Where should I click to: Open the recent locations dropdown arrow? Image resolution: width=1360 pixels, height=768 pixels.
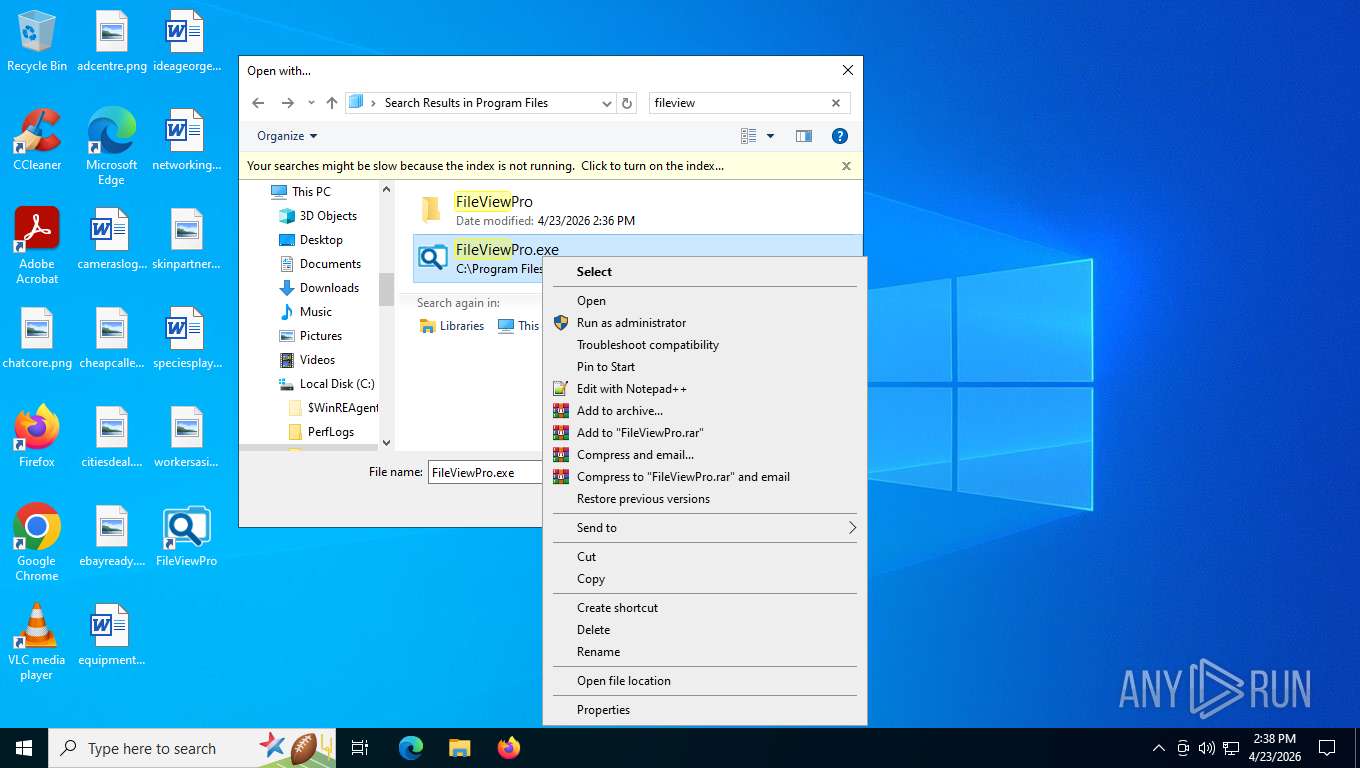311,103
